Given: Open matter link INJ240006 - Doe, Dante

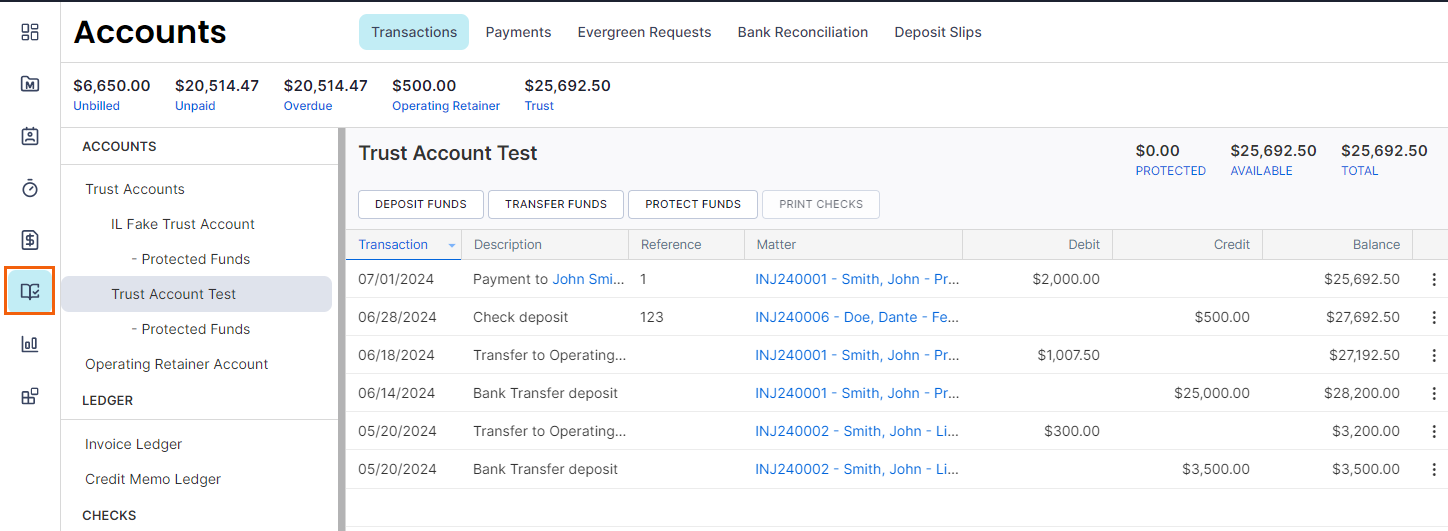Looking at the screenshot, I should tap(857, 317).
